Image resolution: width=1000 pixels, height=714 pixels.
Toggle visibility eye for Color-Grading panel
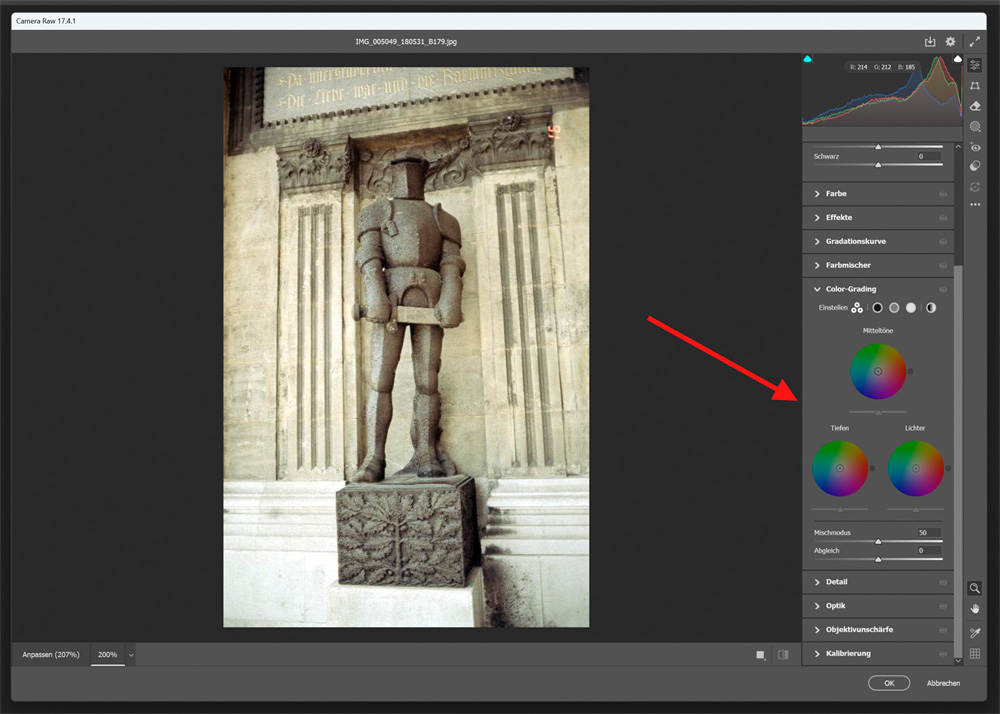click(943, 289)
